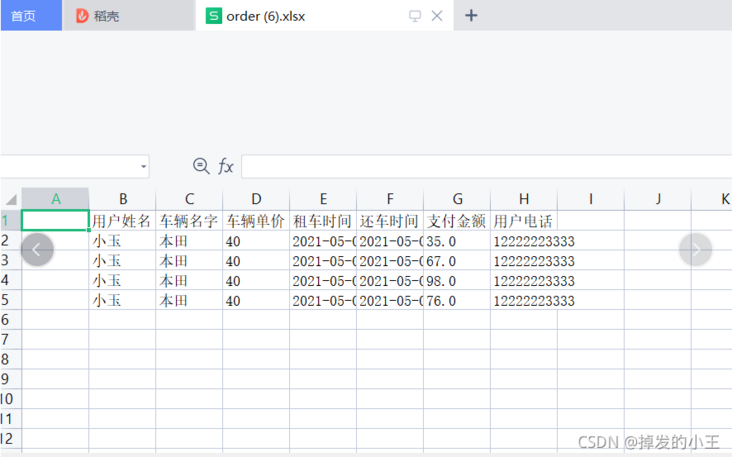Screen dimensions: 732x457
Task: Click 本田 in row 3
Action: pyautogui.click(x=189, y=260)
